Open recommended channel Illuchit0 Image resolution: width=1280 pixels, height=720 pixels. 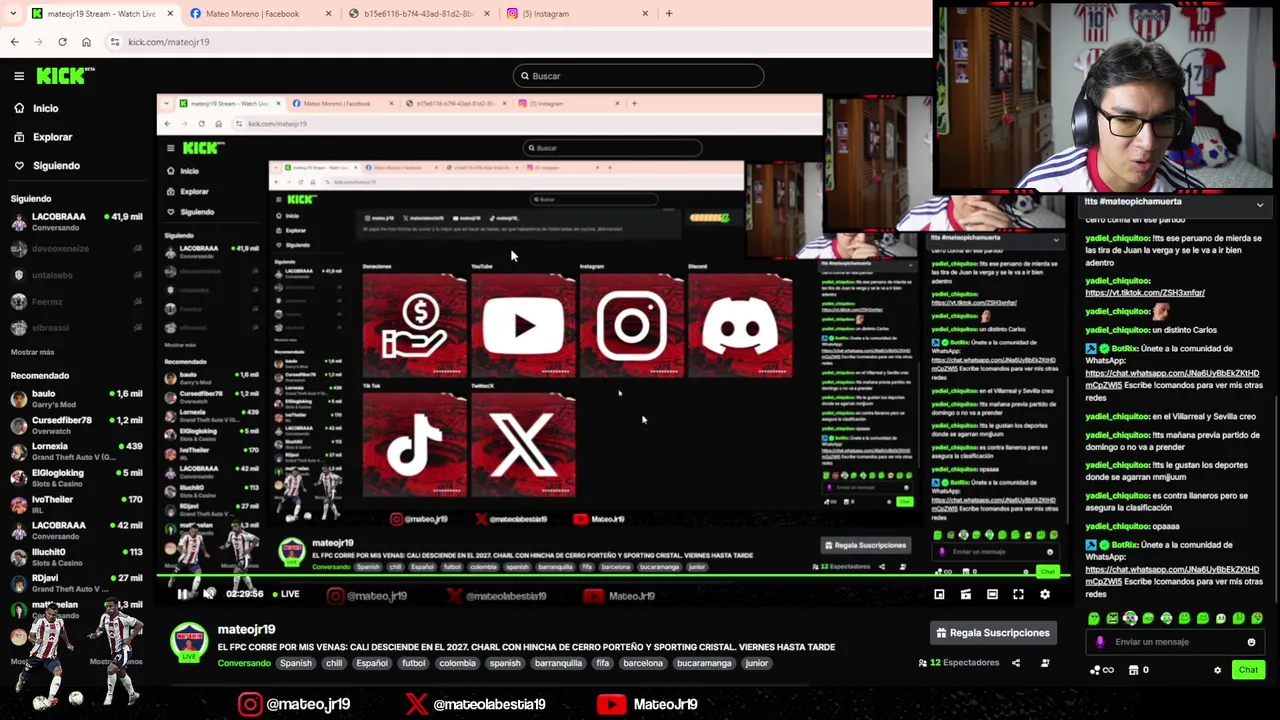pyautogui.click(x=76, y=556)
